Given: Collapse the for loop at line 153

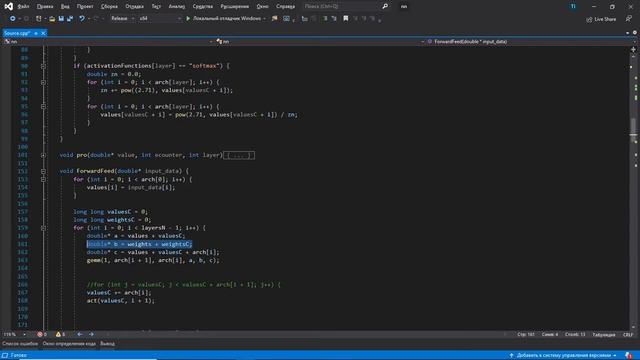Looking at the screenshot, I should (43, 179).
